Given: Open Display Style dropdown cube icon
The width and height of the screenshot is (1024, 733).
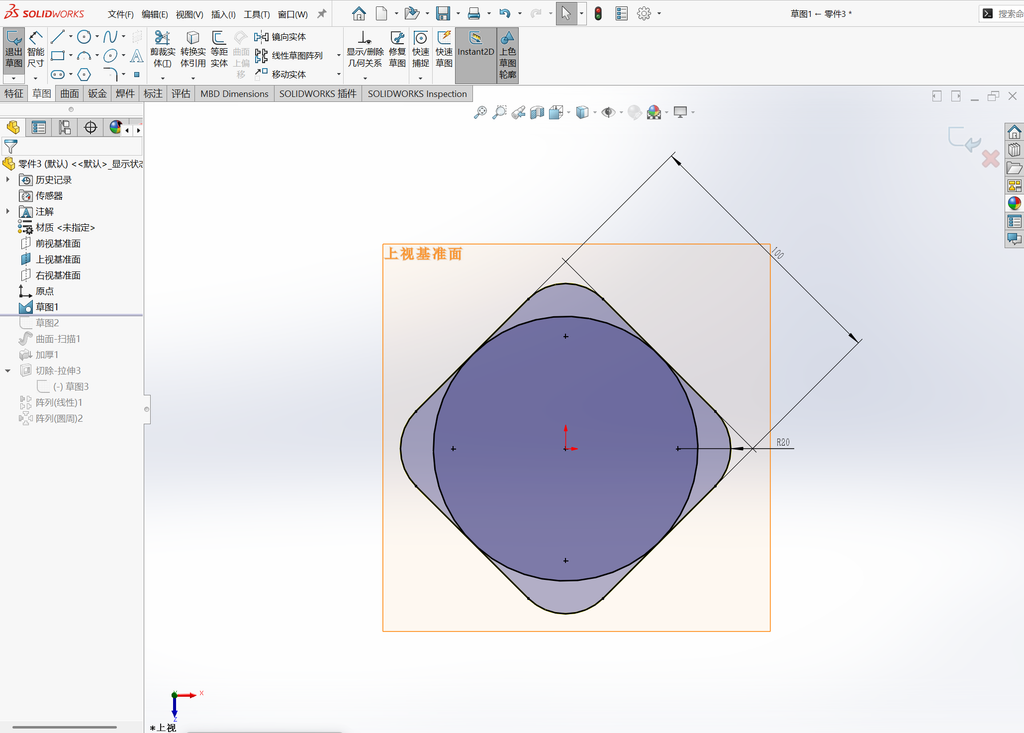Looking at the screenshot, I should click(x=582, y=112).
